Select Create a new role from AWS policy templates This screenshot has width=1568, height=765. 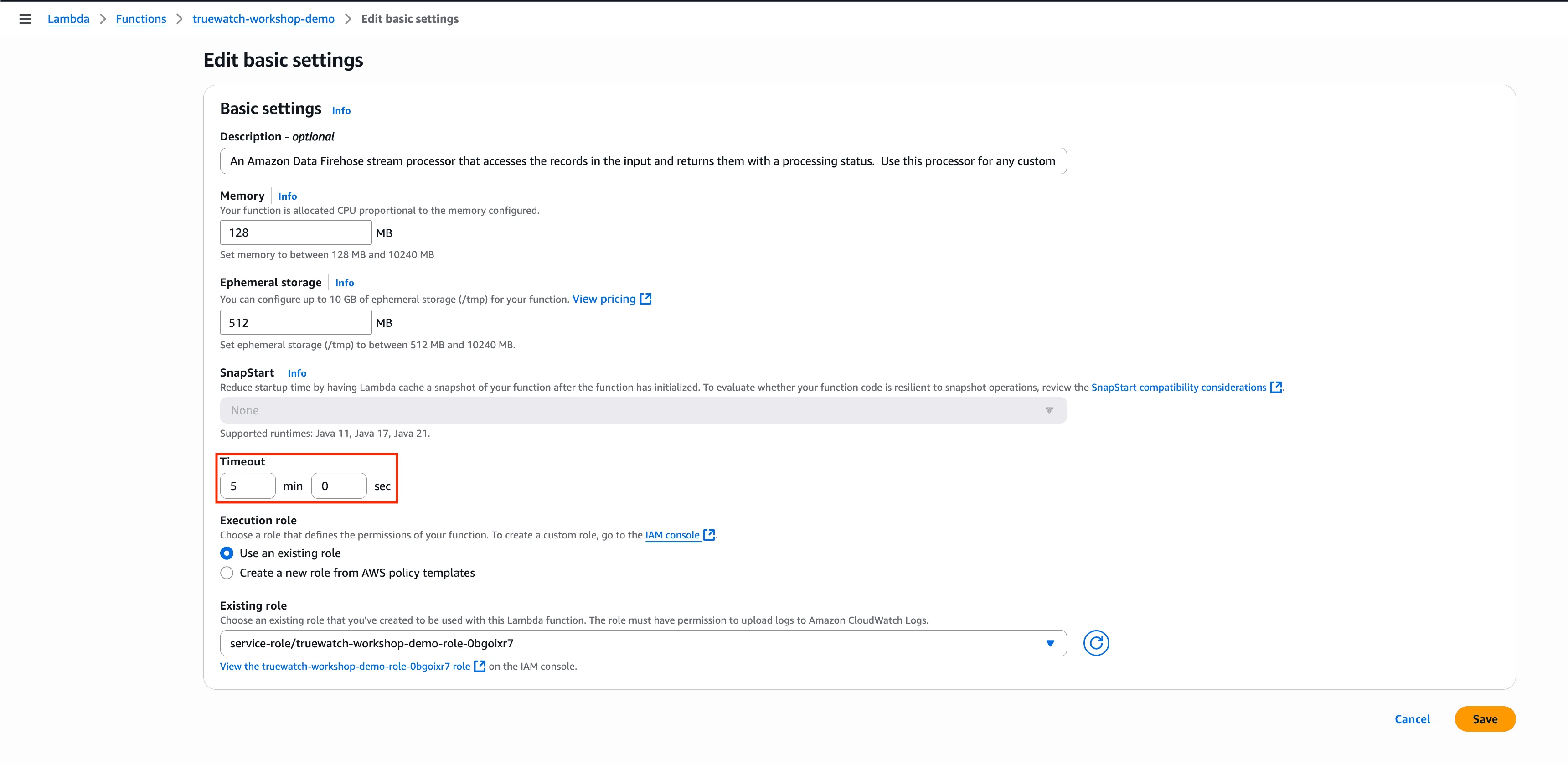(227, 573)
